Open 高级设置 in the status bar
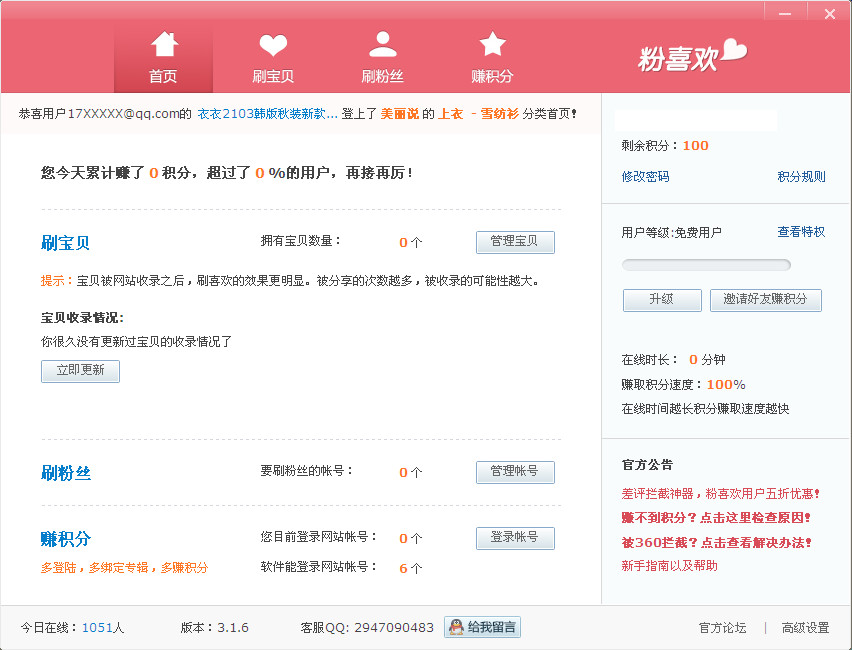This screenshot has height=650, width=852. tap(805, 628)
